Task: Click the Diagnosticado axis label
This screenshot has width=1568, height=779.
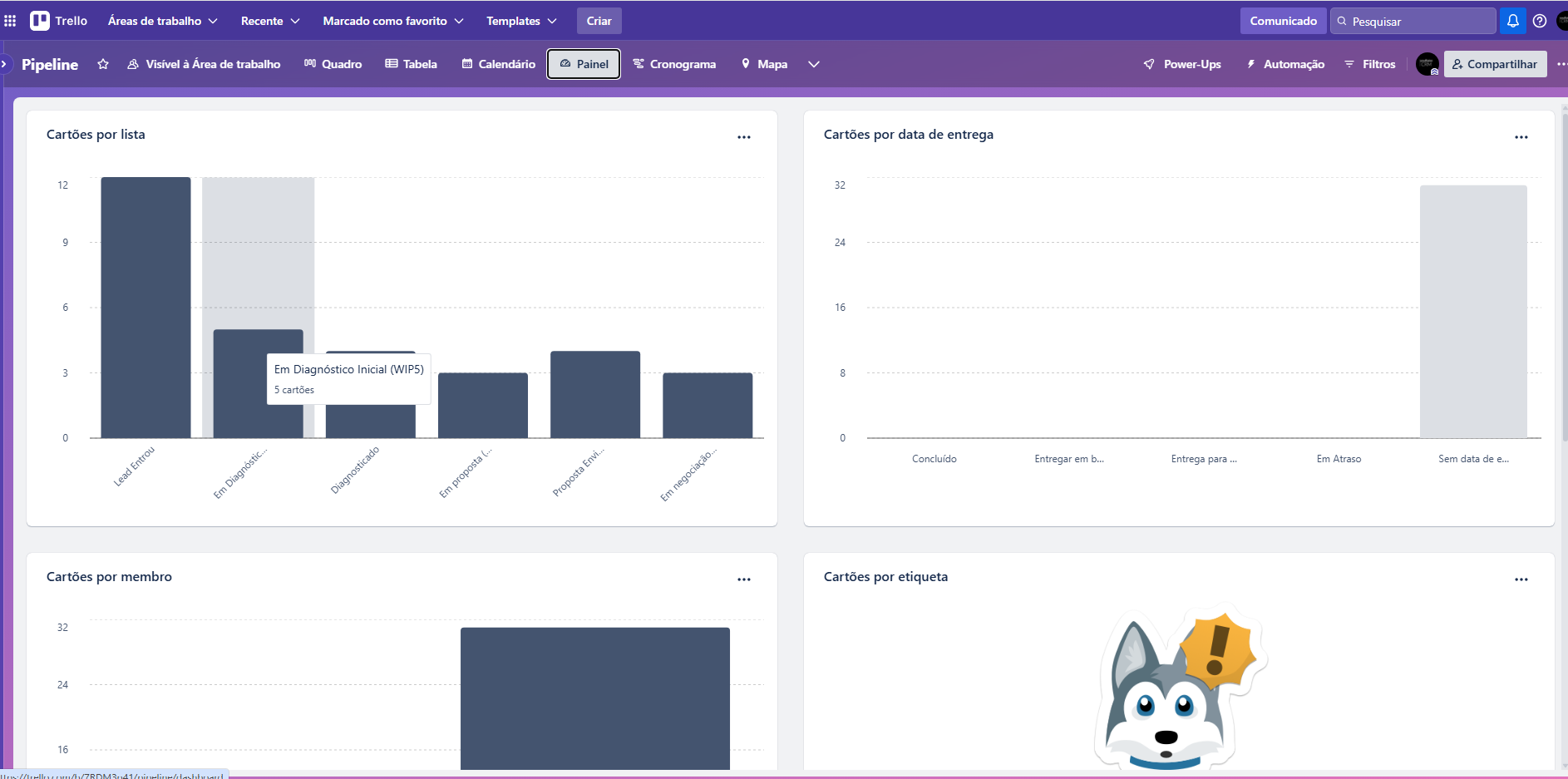Action: click(x=355, y=470)
